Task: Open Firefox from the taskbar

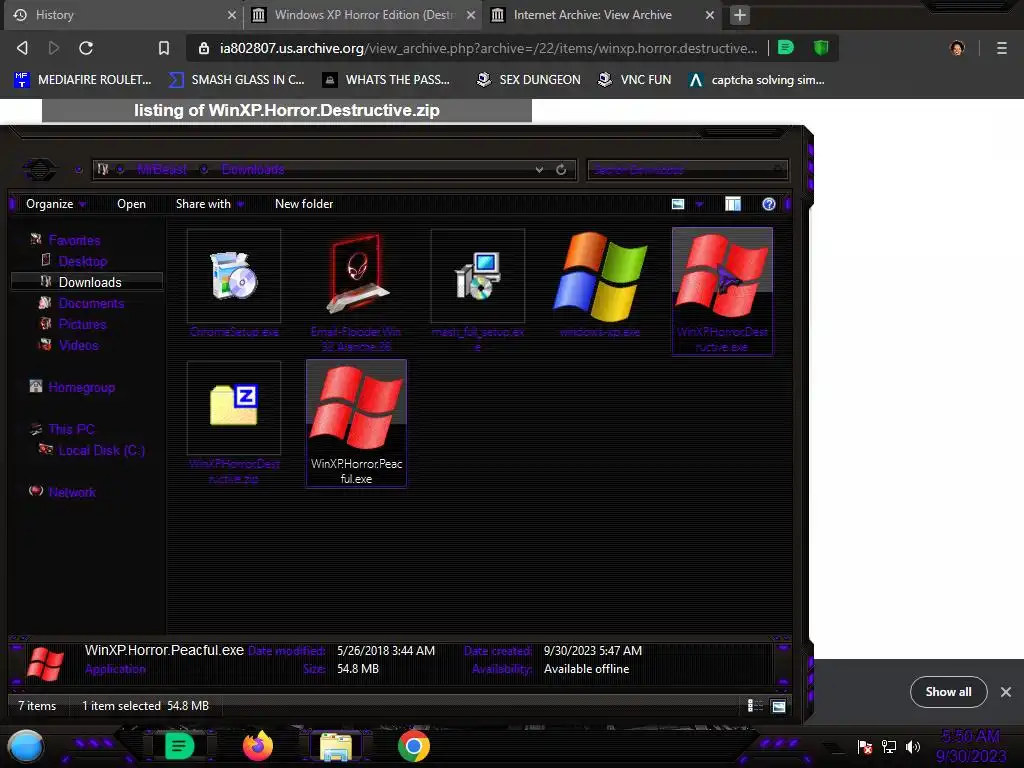Action: pyautogui.click(x=257, y=746)
